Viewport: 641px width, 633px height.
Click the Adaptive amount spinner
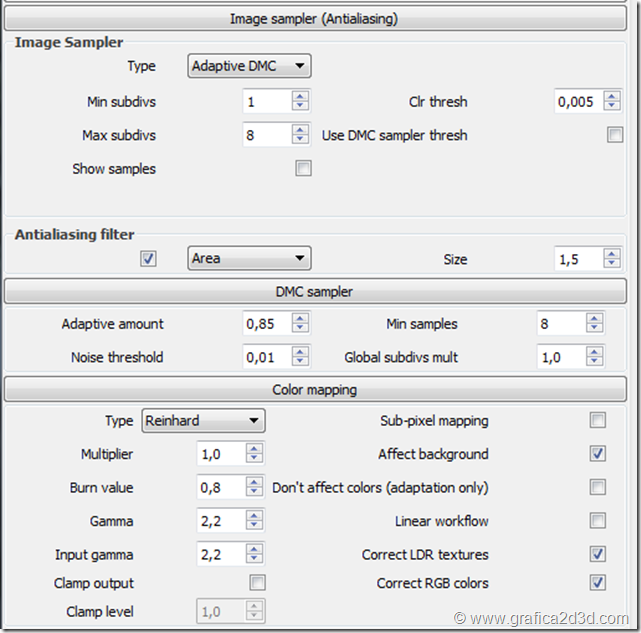[300, 324]
